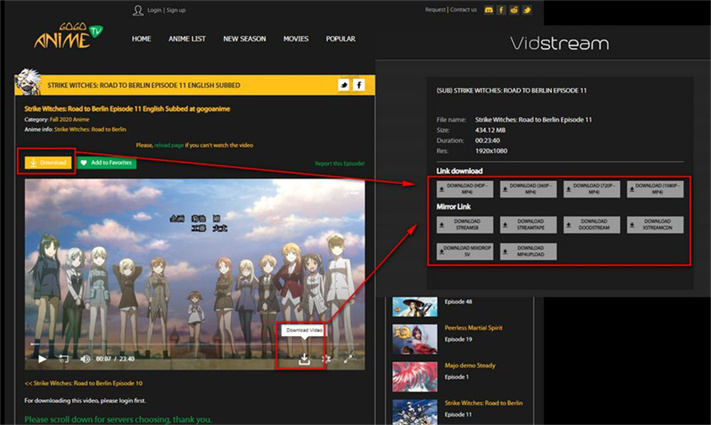Open the NEW SEASON menu

244,39
